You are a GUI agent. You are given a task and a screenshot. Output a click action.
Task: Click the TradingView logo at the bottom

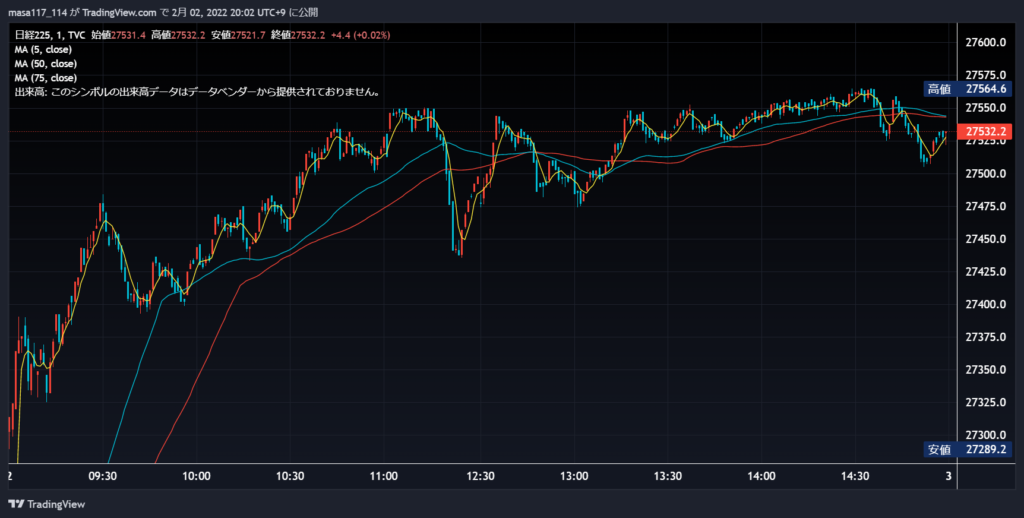click(x=46, y=504)
